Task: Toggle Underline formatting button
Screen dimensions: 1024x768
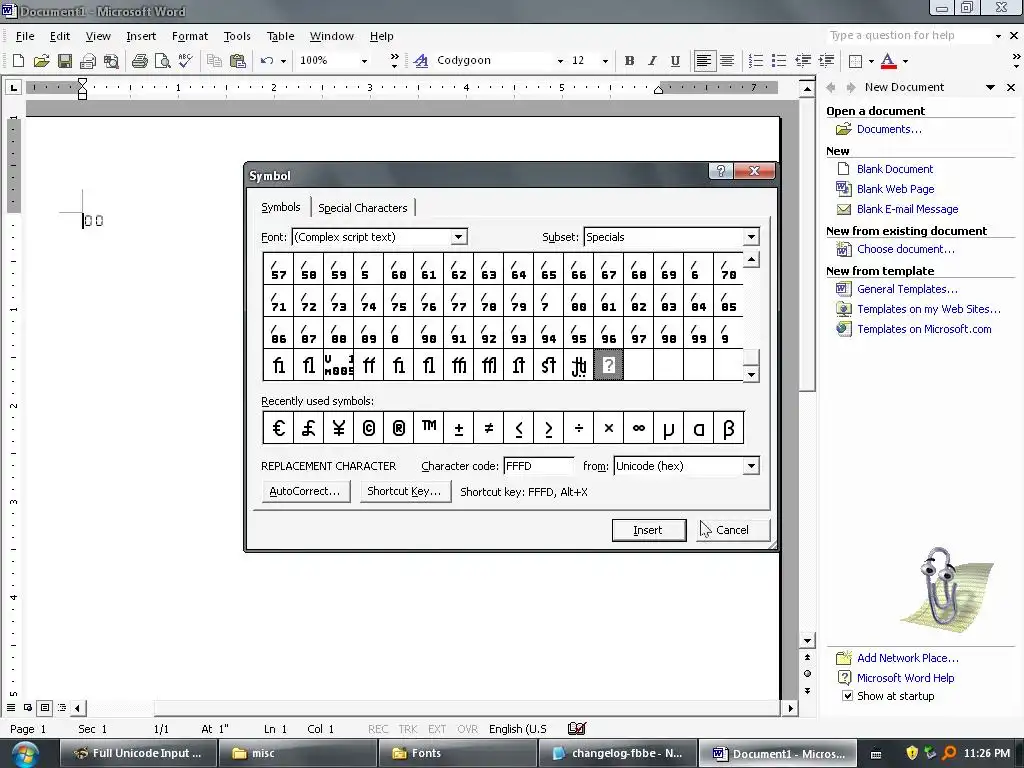Action: [x=675, y=61]
